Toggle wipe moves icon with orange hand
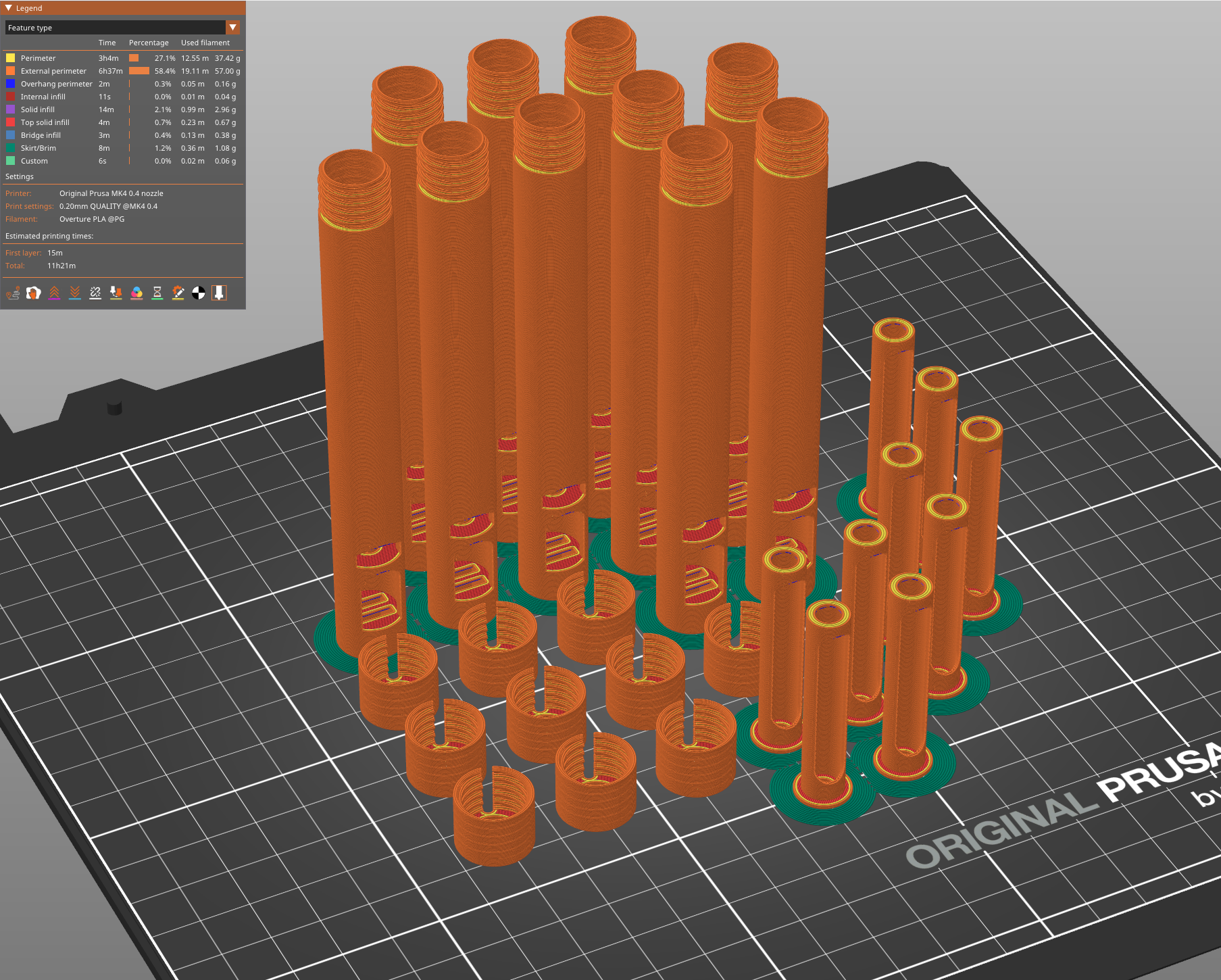The width and height of the screenshot is (1221, 980). (33, 293)
